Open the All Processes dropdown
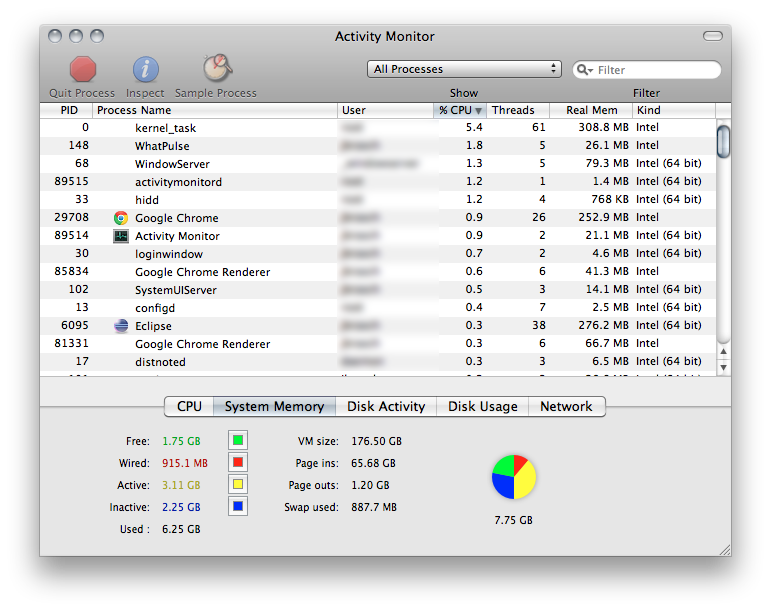 pos(464,69)
